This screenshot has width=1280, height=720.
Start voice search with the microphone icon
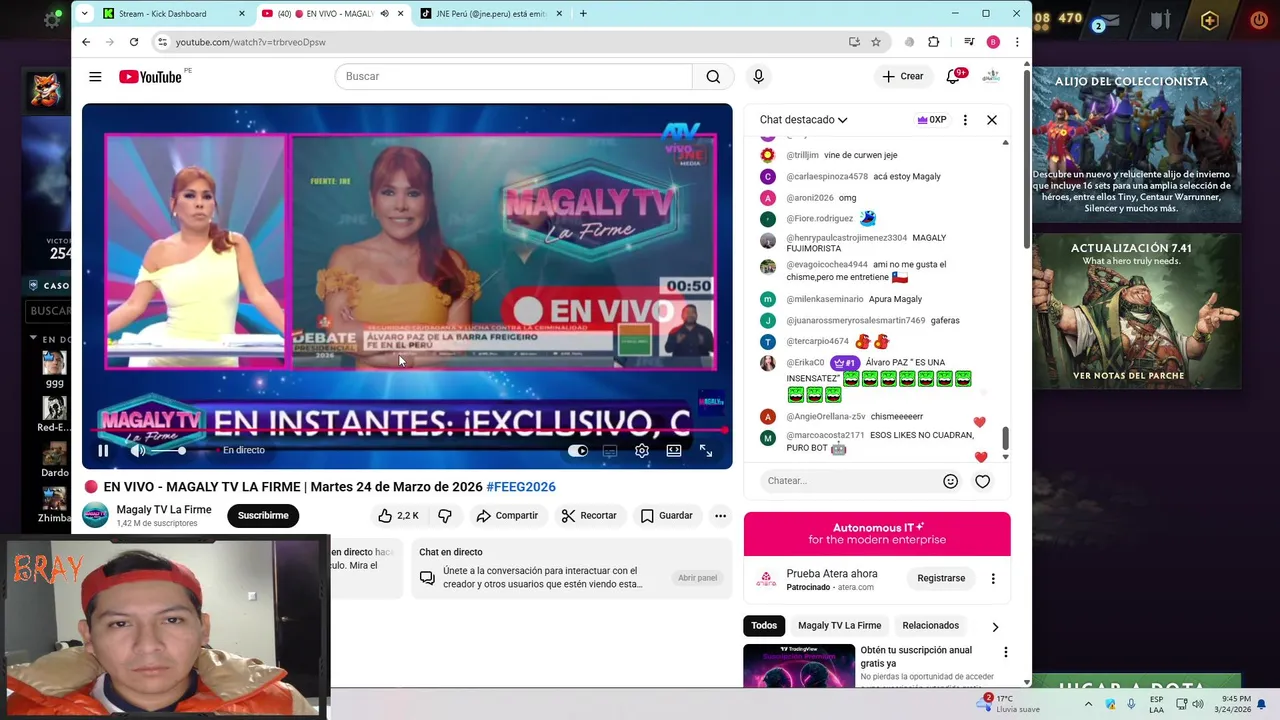[x=758, y=77]
